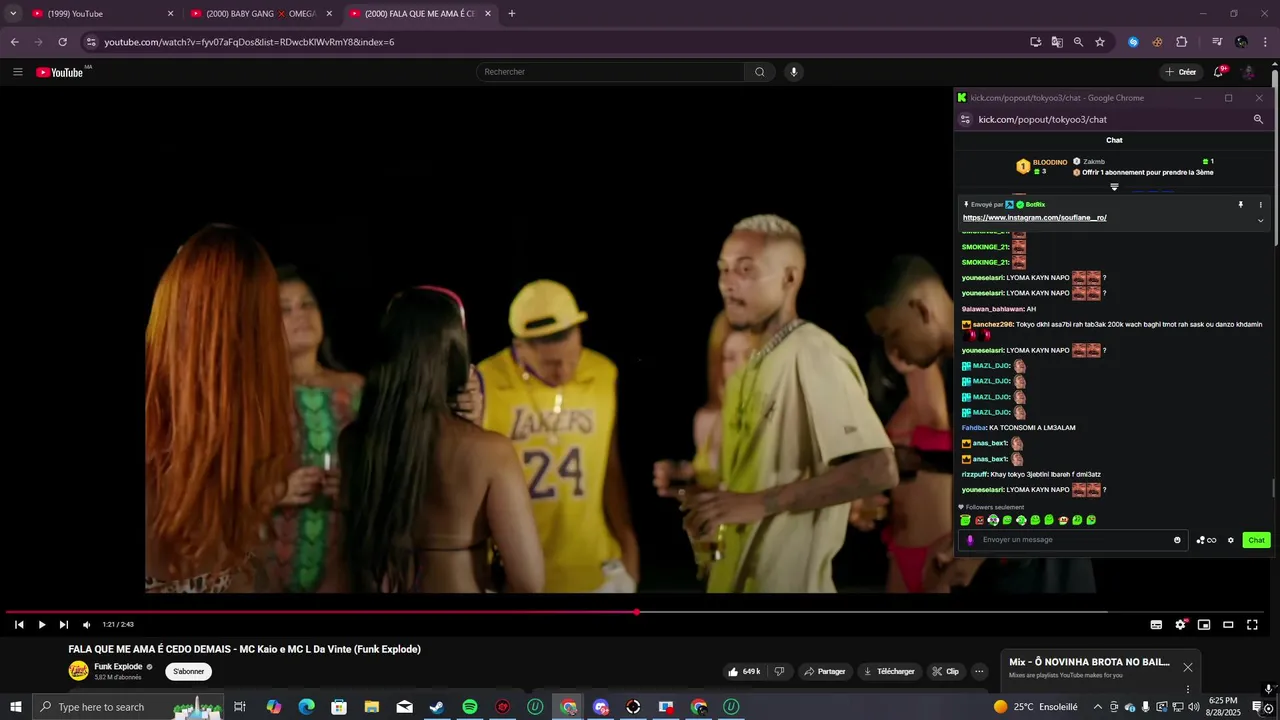Select the FALA QUE ME AMA tab

tap(421, 14)
